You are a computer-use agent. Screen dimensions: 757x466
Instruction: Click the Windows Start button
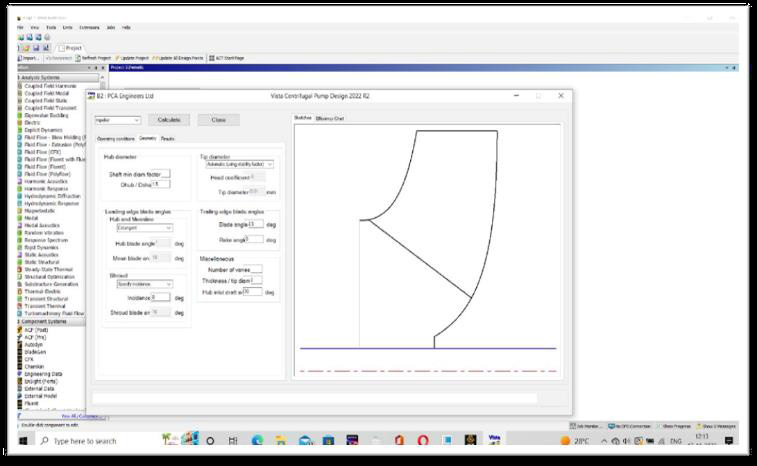click(23, 441)
